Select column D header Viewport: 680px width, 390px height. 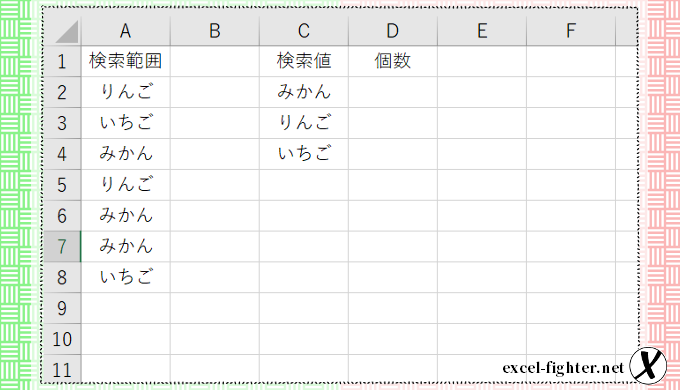392,31
